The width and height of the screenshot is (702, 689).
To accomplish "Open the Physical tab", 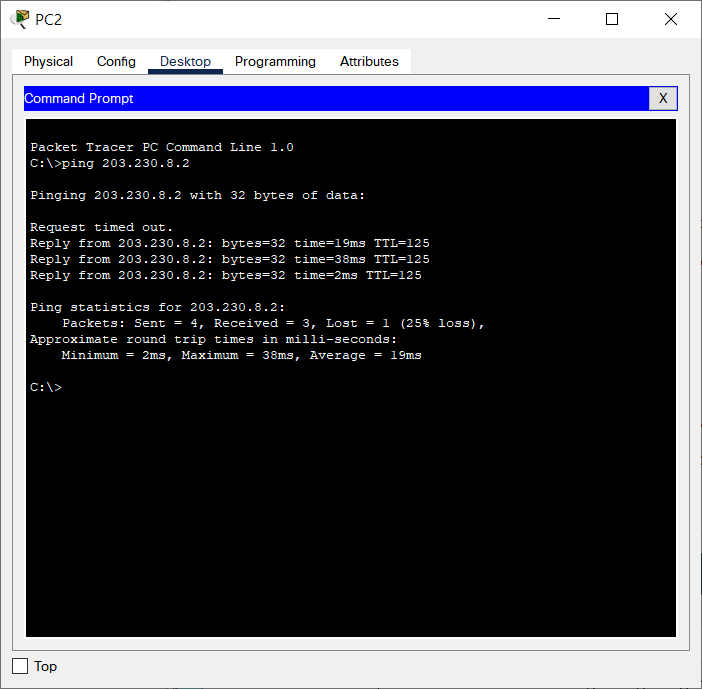I will pyautogui.click(x=48, y=61).
